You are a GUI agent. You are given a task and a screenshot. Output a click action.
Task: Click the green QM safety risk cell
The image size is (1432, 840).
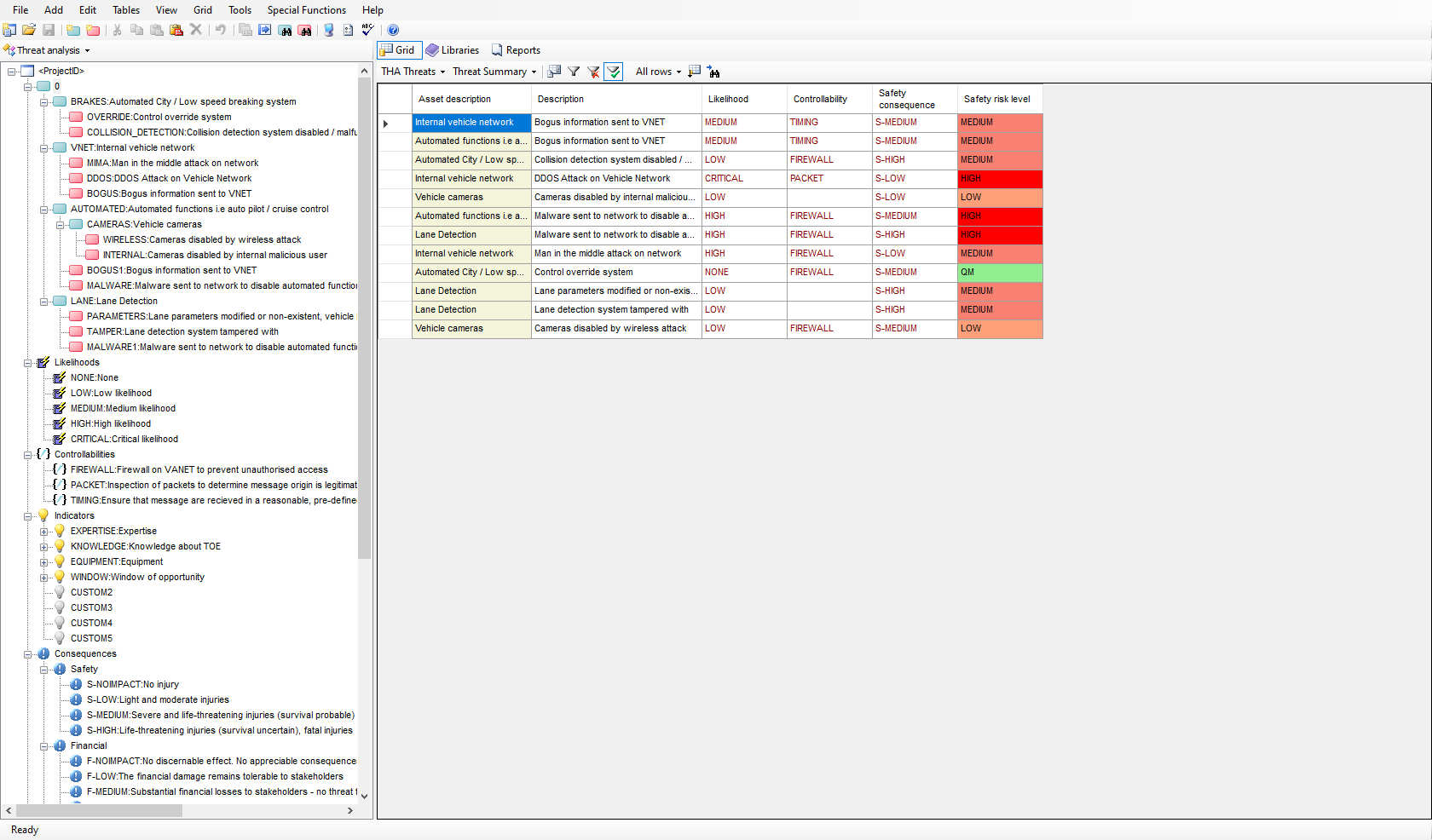pos(999,273)
